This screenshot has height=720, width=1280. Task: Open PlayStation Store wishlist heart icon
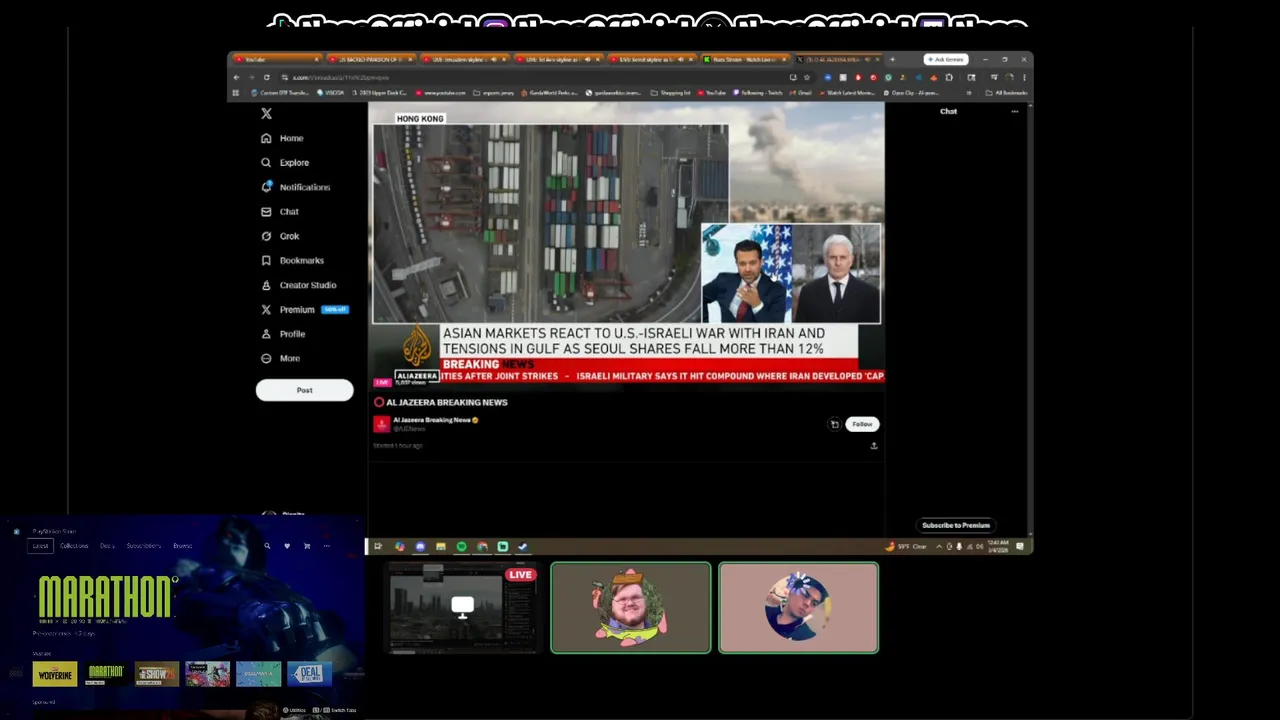tap(287, 546)
